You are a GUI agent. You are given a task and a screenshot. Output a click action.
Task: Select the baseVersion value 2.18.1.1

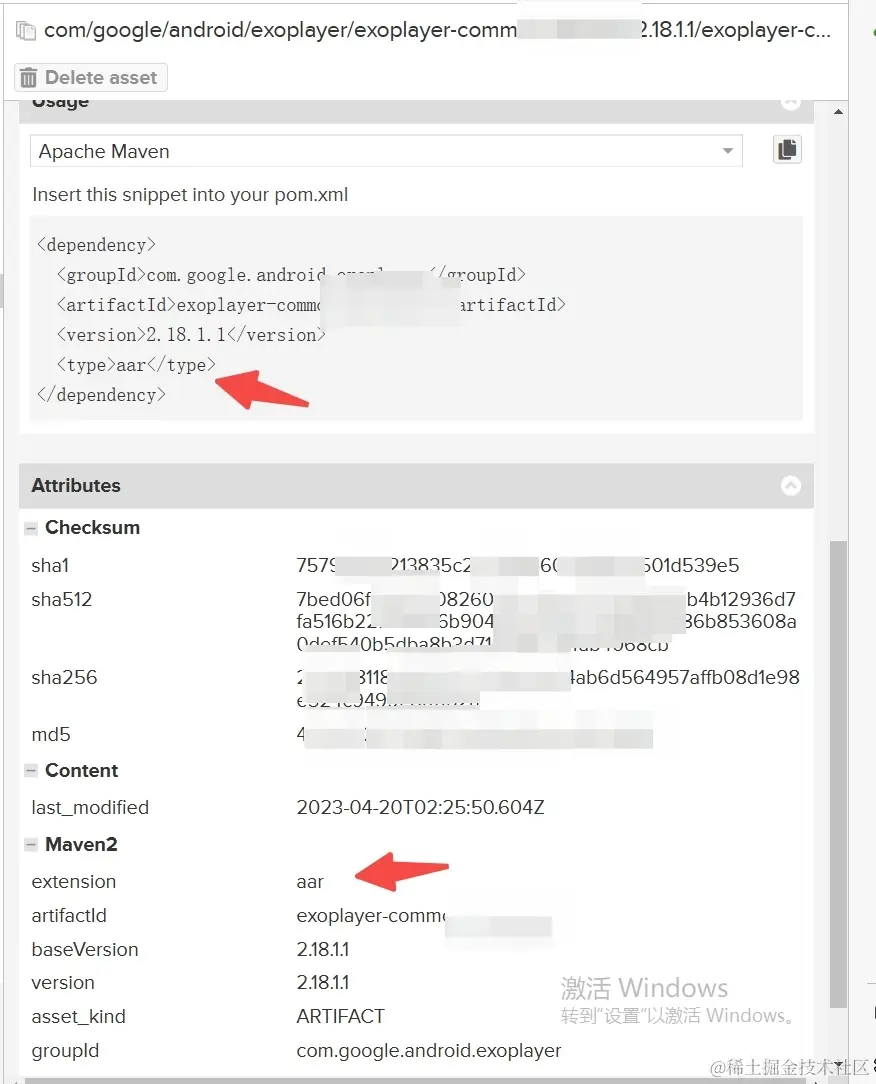tap(322, 949)
